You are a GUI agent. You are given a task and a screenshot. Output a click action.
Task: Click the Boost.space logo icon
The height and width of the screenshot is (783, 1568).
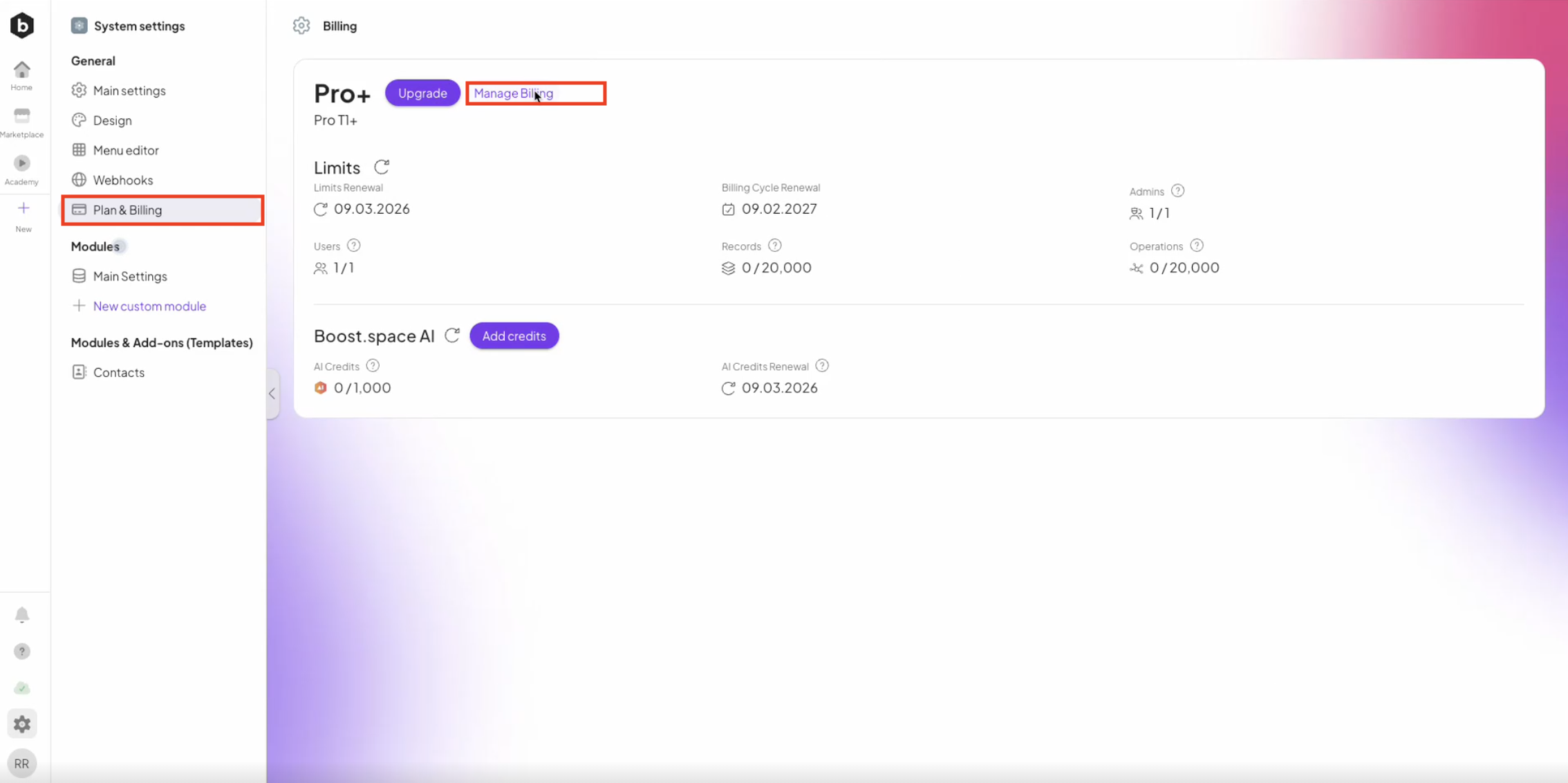coord(22,26)
